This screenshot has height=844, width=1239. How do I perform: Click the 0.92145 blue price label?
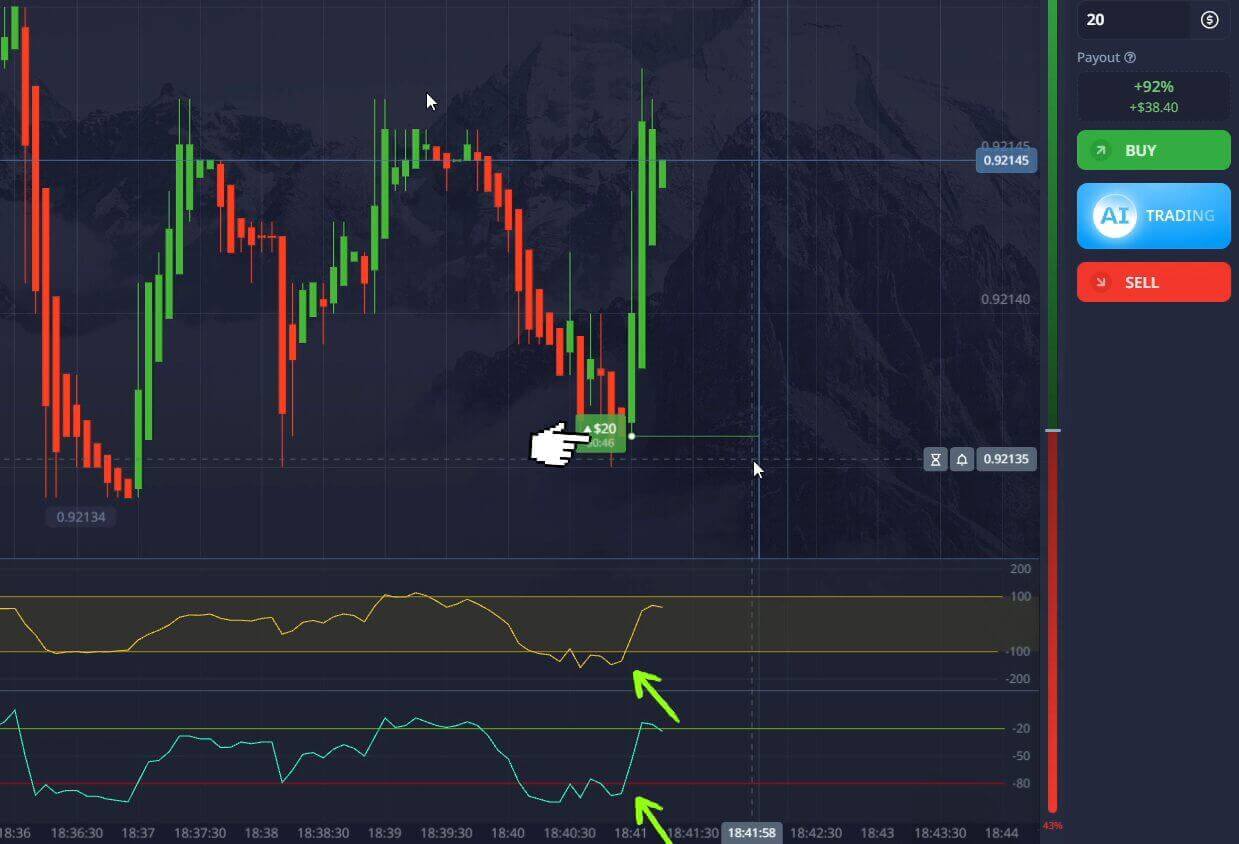[1005, 160]
